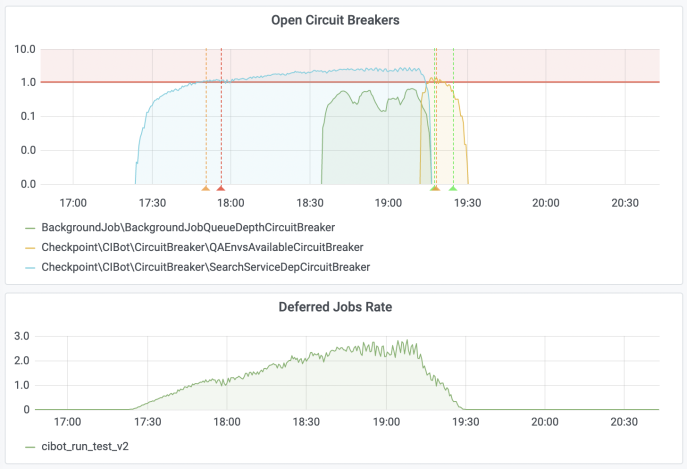Viewport: 687px width, 469px height.
Task: Click yellow color line of QAEnvsAvailable legend
Action: point(30,248)
